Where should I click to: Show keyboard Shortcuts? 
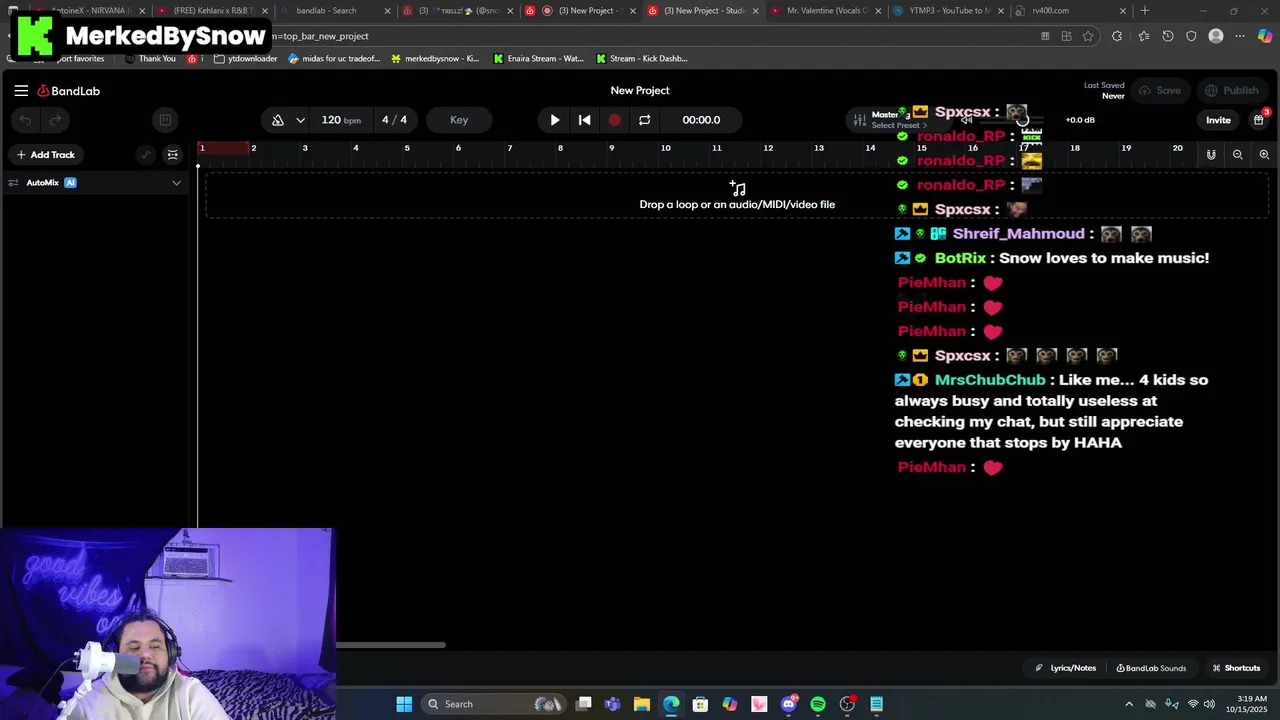click(x=1236, y=668)
